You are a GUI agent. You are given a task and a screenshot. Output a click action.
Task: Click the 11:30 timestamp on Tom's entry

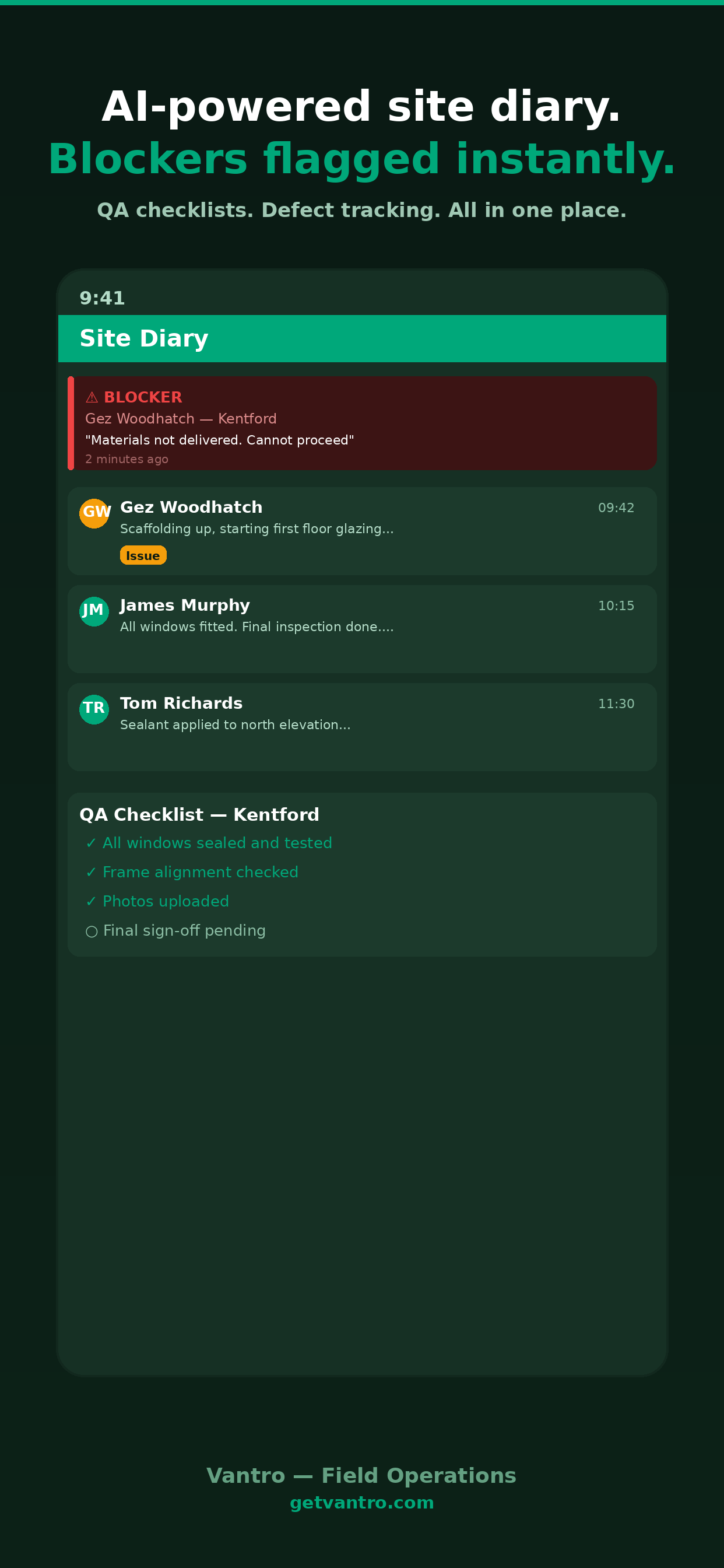coord(616,703)
